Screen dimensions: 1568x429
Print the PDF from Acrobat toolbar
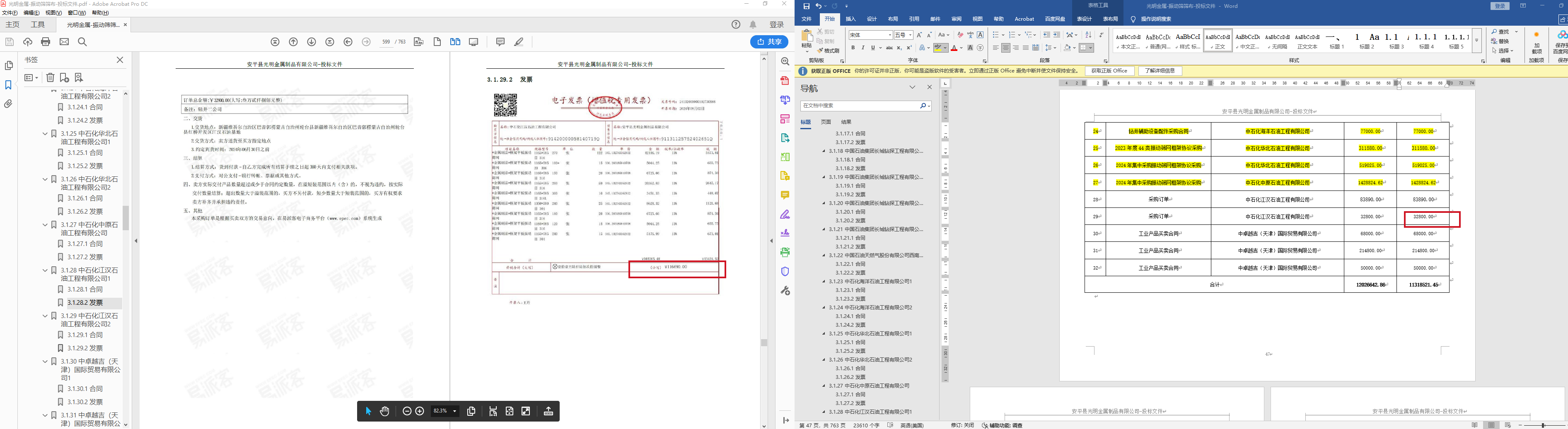pos(46,42)
